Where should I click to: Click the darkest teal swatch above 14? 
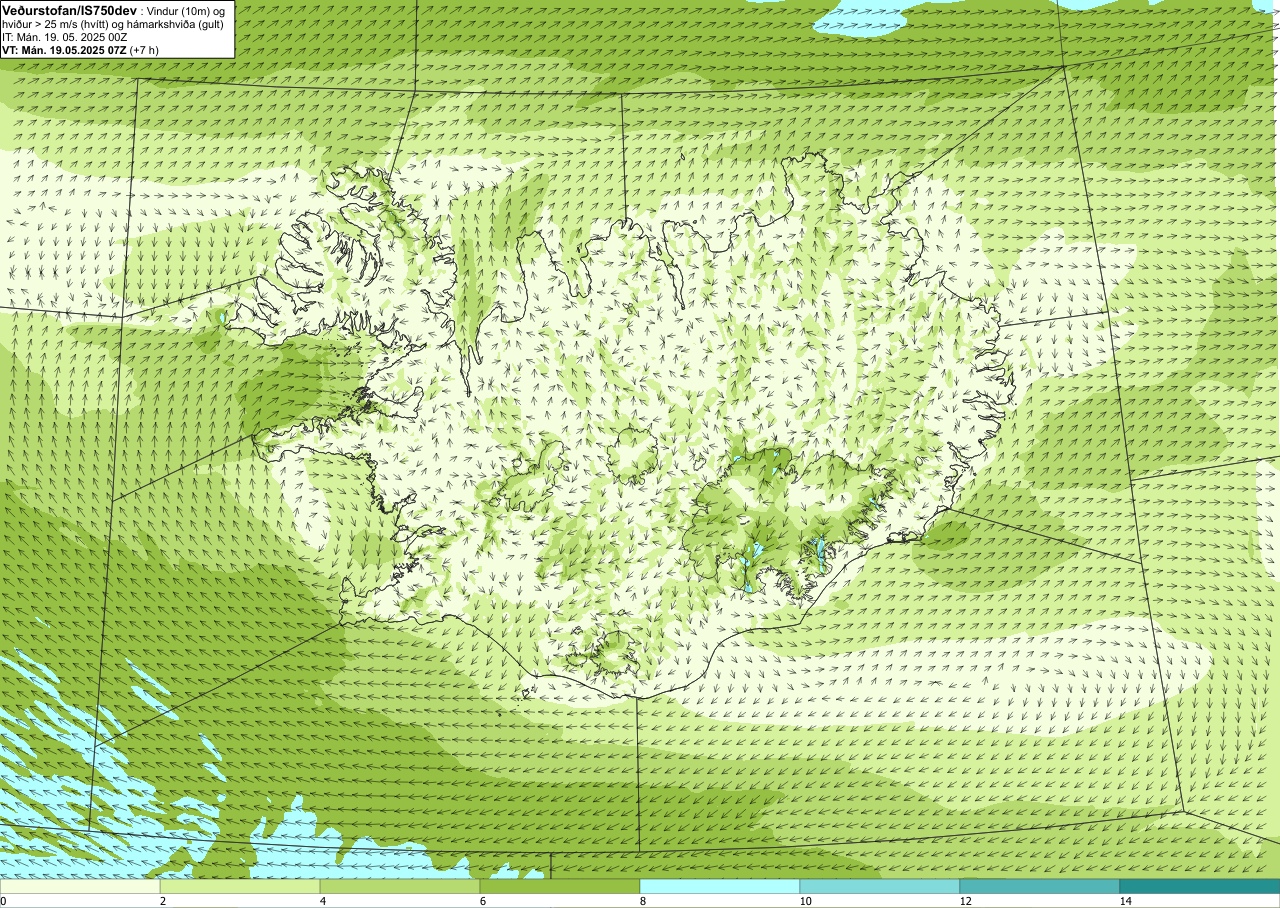pyautogui.click(x=1200, y=886)
